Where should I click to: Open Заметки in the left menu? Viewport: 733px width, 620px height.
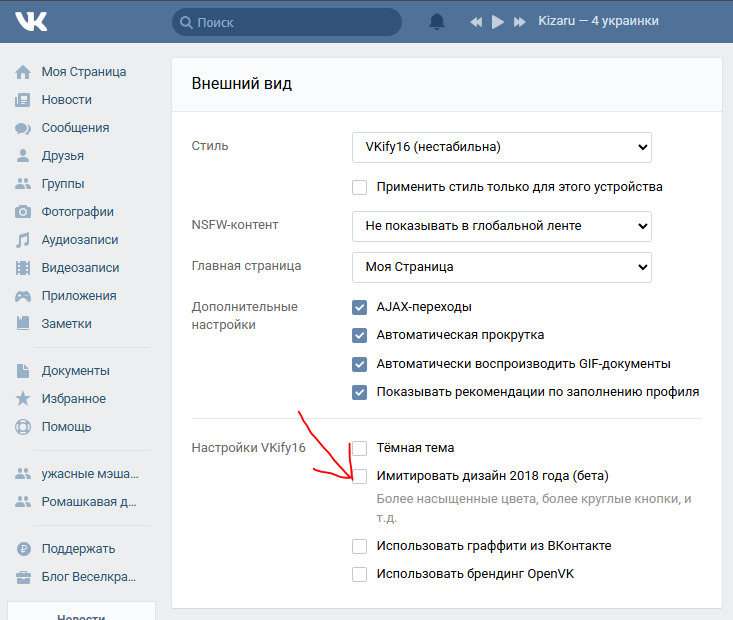click(67, 324)
